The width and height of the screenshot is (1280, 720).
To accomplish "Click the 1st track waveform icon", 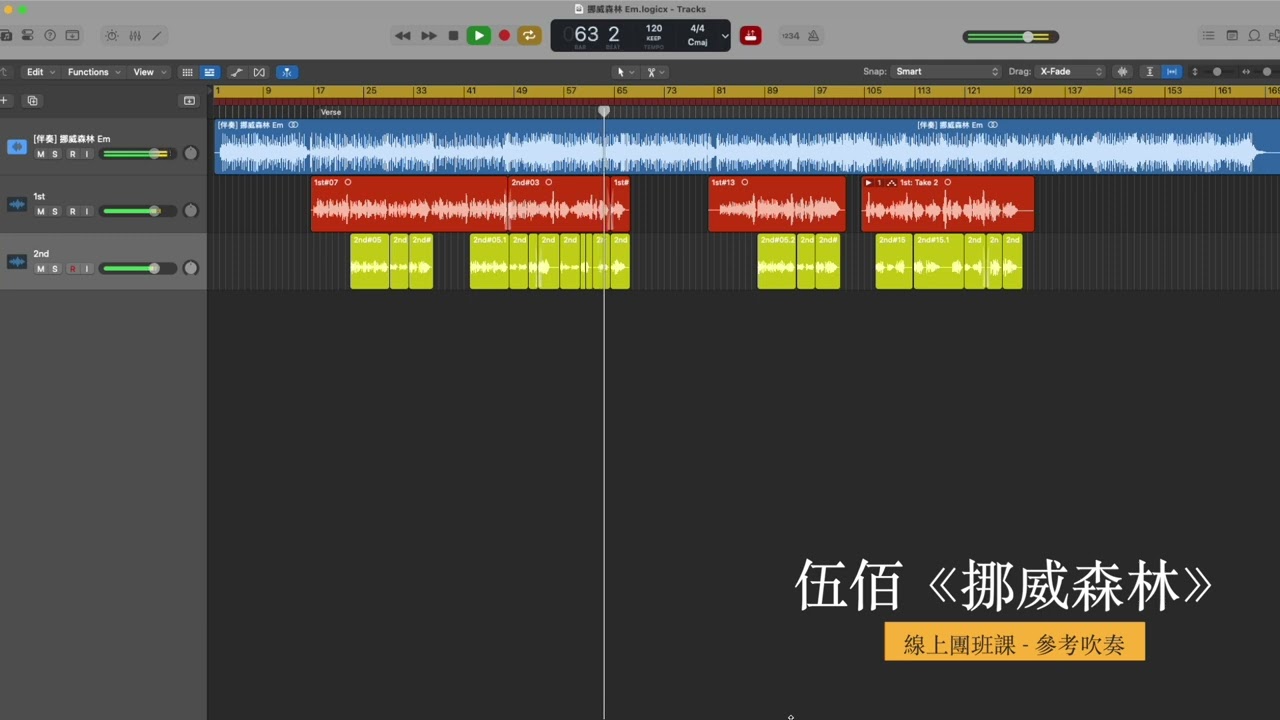I will point(17,204).
